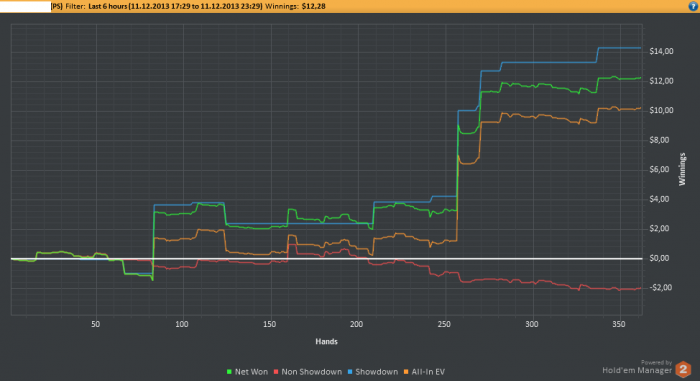Click the -$2,00 axis label
The width and height of the screenshot is (700, 381).
[661, 288]
